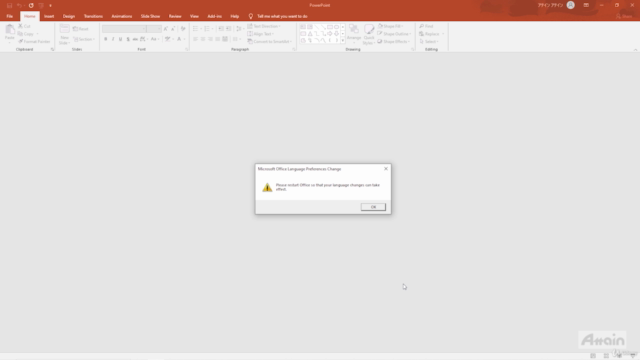
Task: Toggle Strikethrough formatting
Action: point(135,39)
